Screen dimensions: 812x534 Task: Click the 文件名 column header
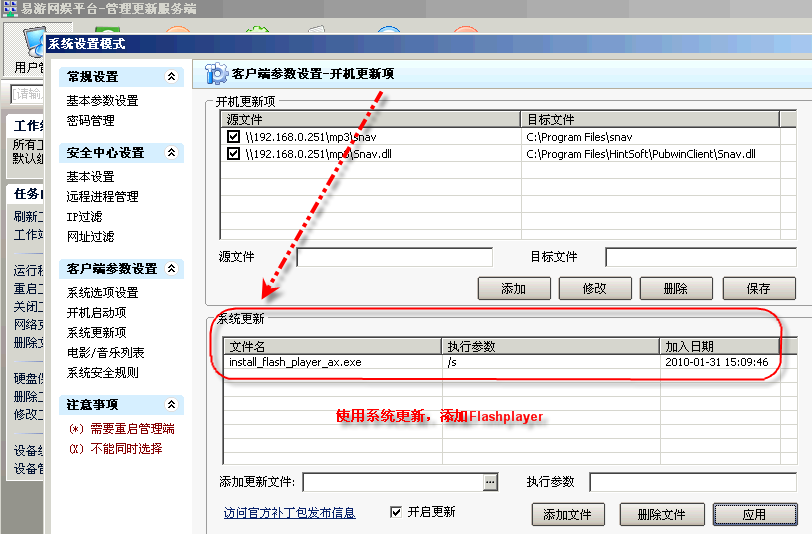[x=332, y=346]
